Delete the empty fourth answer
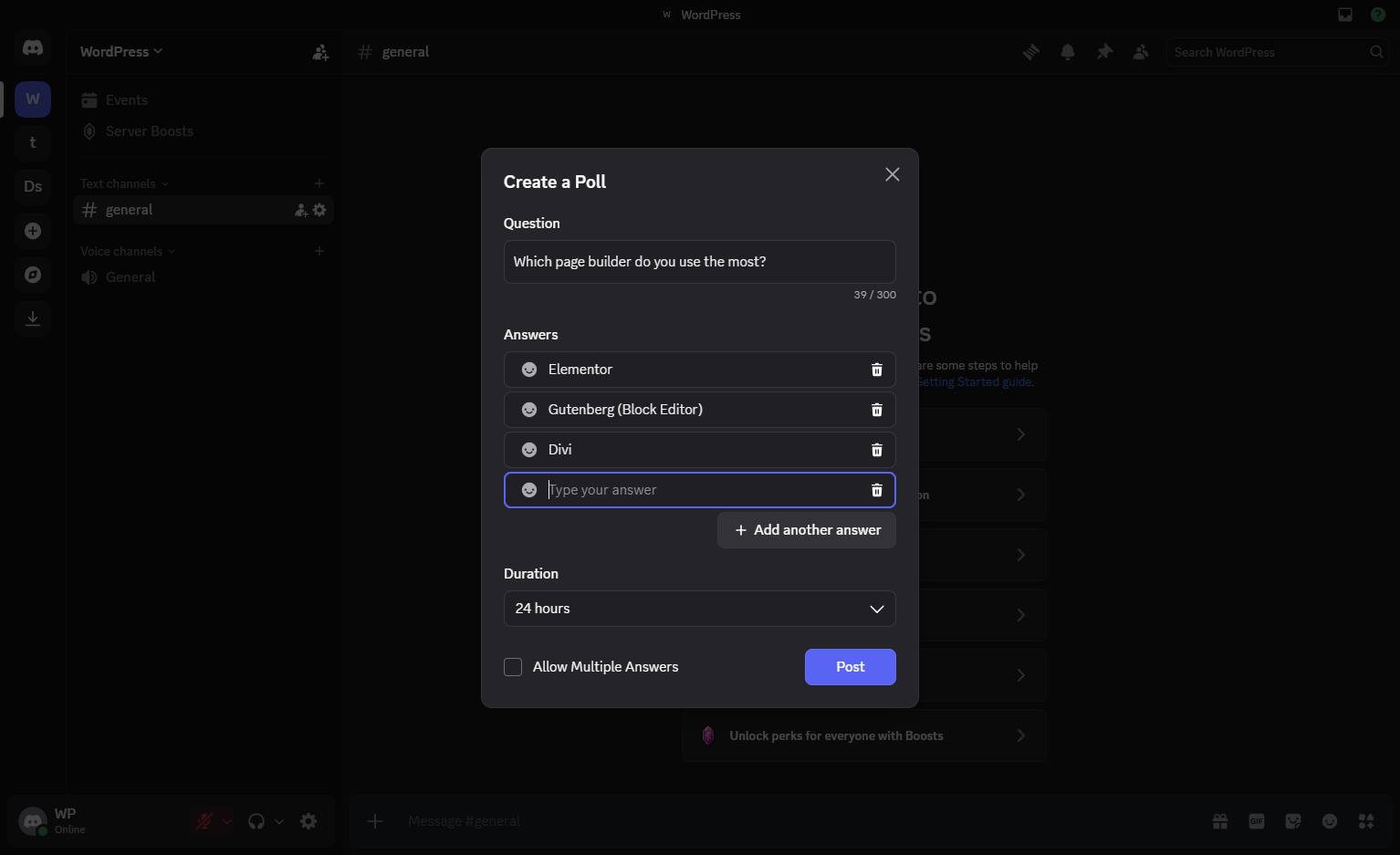 point(877,490)
